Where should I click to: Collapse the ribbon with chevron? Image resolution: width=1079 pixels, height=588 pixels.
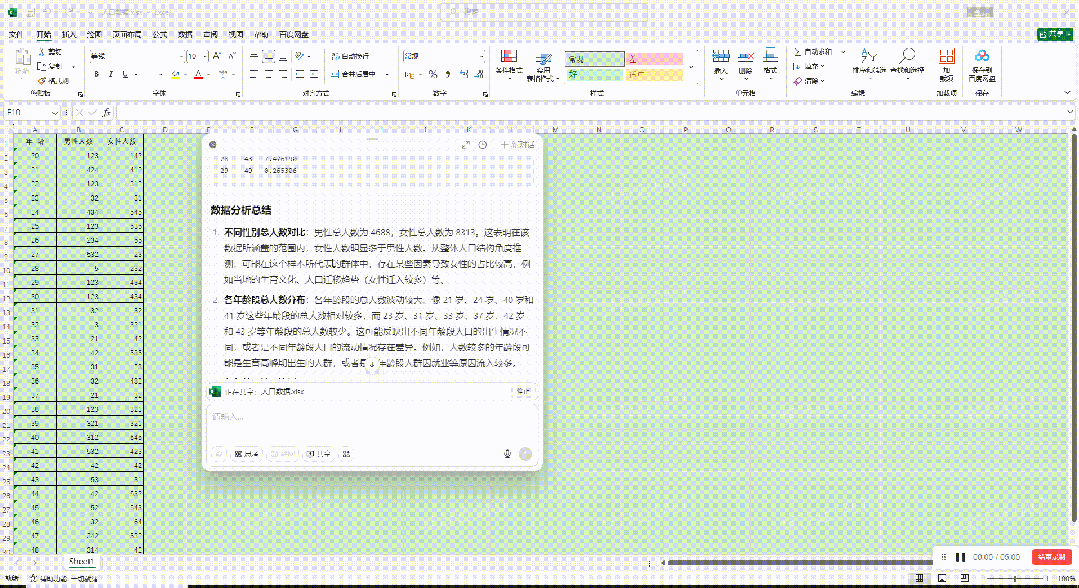pos(1067,92)
